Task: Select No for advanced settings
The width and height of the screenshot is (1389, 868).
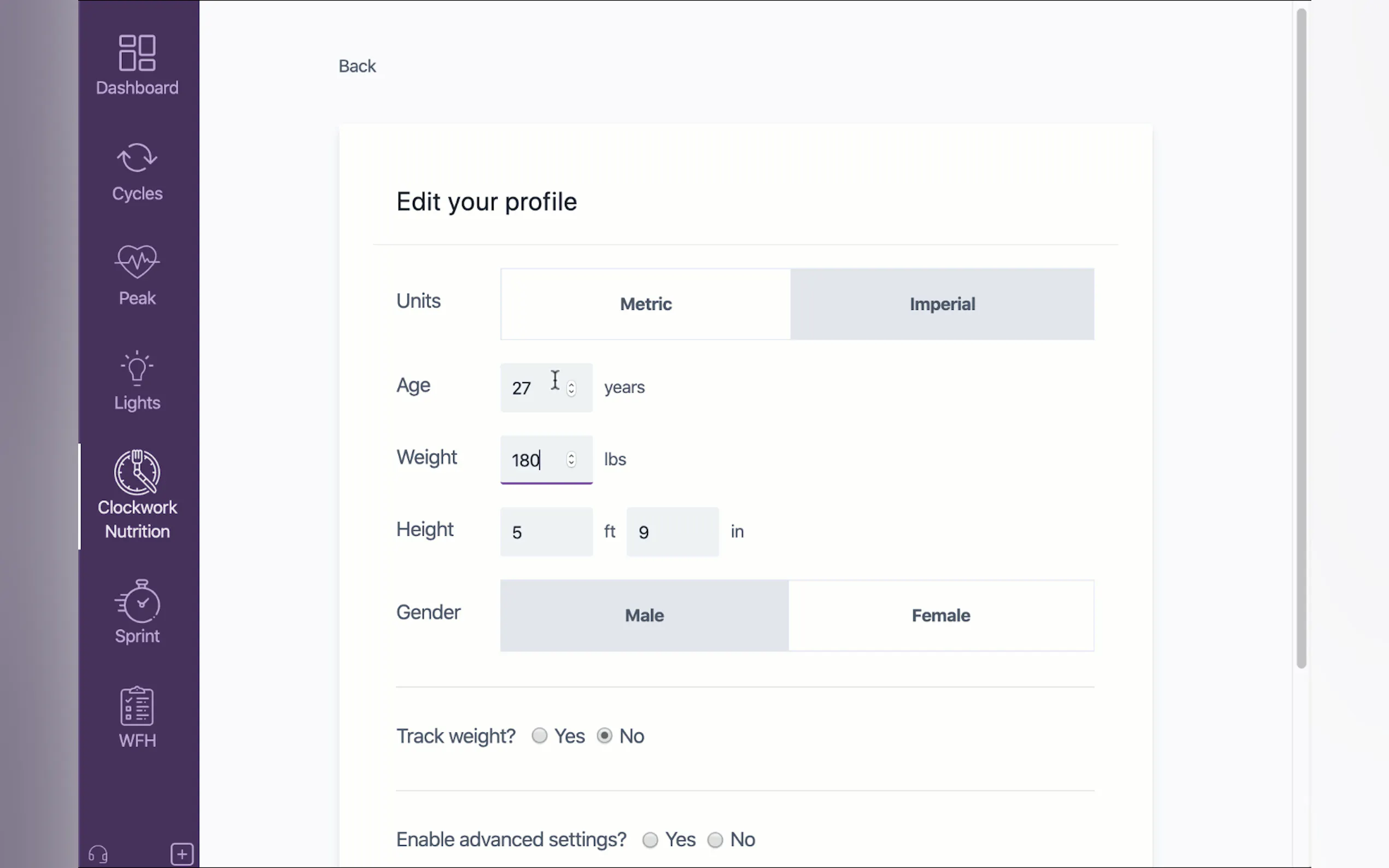Action: (715, 840)
